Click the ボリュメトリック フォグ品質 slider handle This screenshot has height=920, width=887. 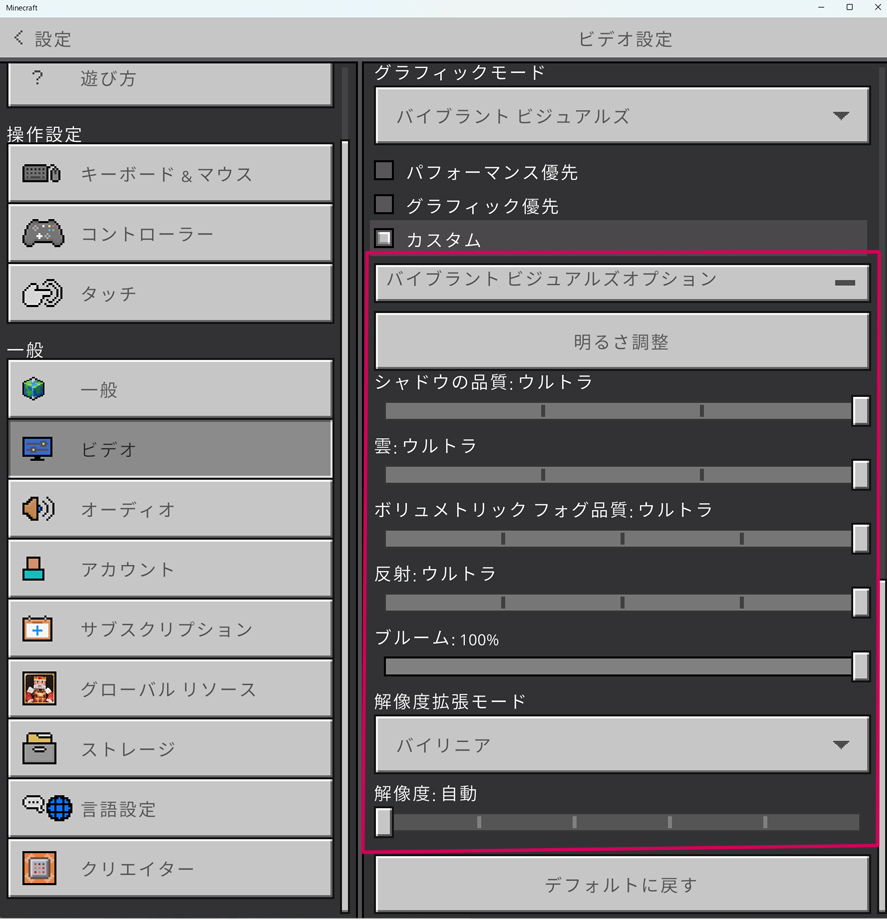coord(861,538)
